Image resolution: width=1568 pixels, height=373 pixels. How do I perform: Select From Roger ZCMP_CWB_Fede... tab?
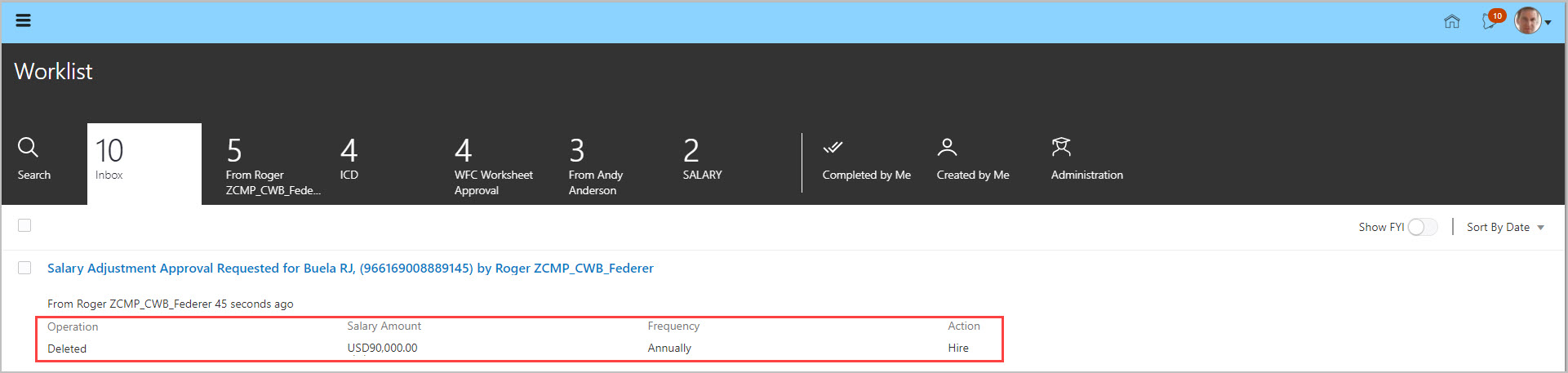pos(273,166)
